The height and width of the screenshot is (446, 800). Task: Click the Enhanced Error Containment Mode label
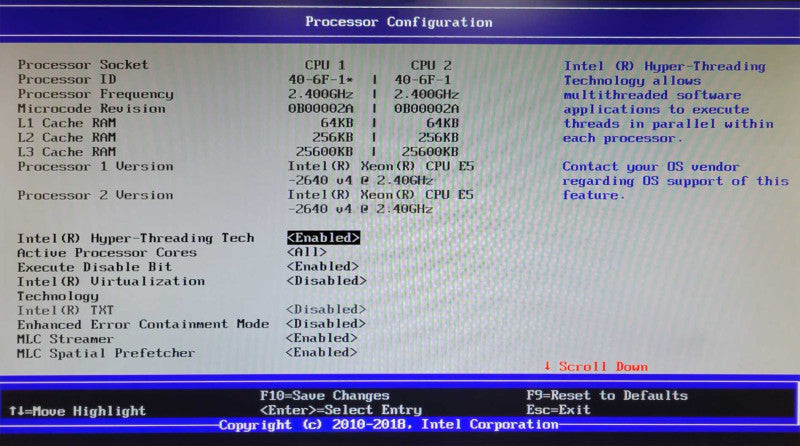click(143, 325)
